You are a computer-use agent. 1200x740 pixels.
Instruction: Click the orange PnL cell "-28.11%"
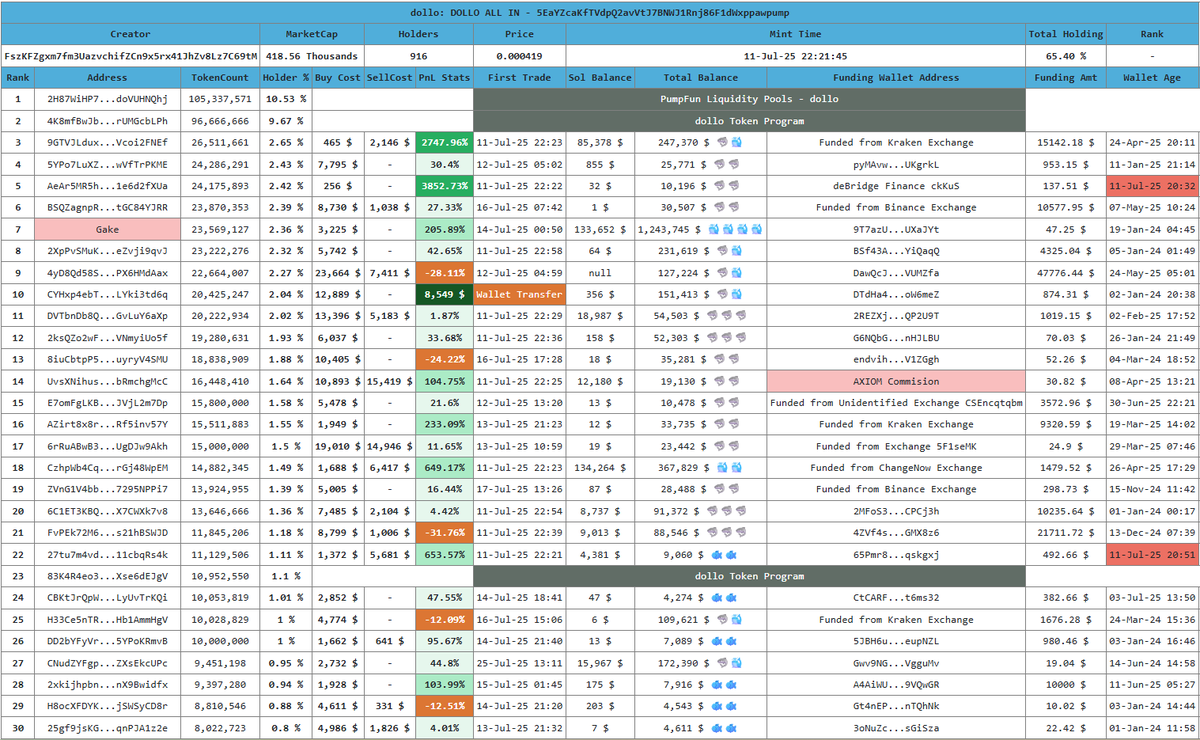pyautogui.click(x=444, y=273)
